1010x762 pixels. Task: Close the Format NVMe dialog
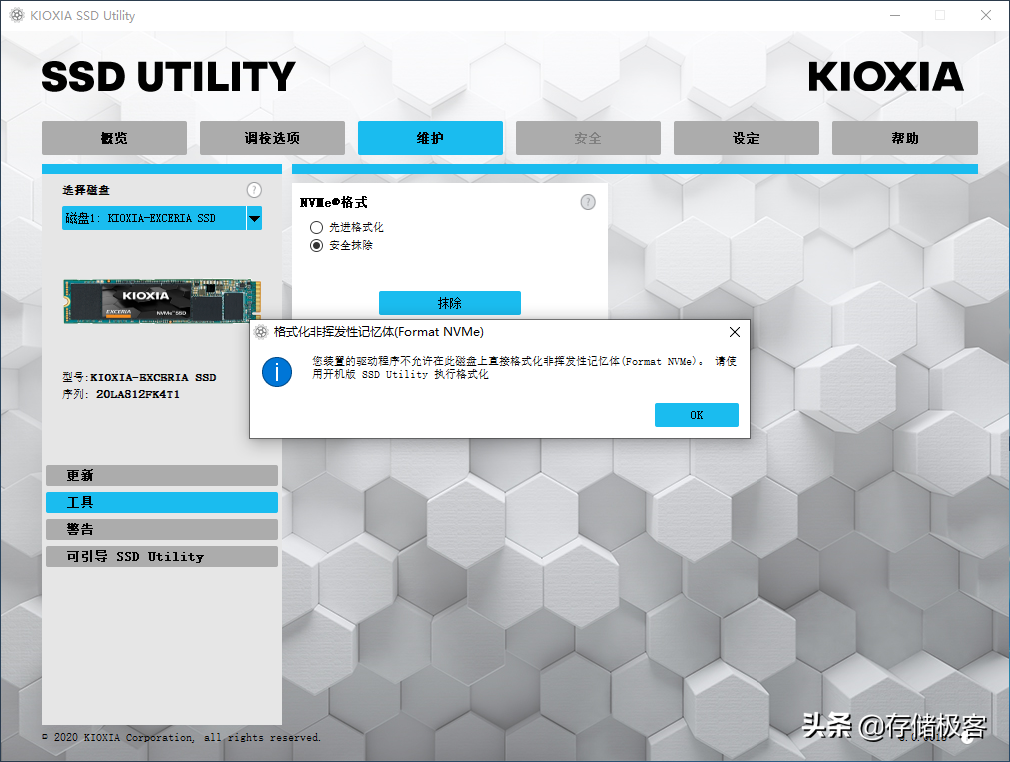(734, 332)
